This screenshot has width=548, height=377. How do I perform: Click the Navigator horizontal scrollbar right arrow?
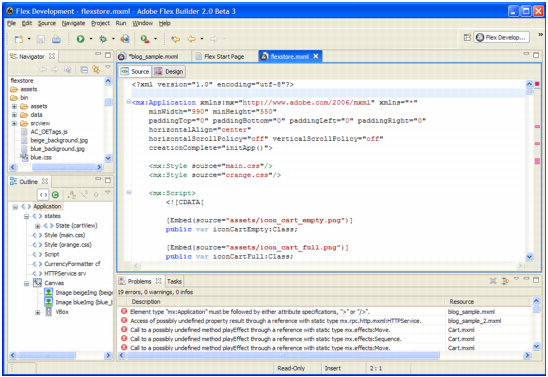pos(99,167)
